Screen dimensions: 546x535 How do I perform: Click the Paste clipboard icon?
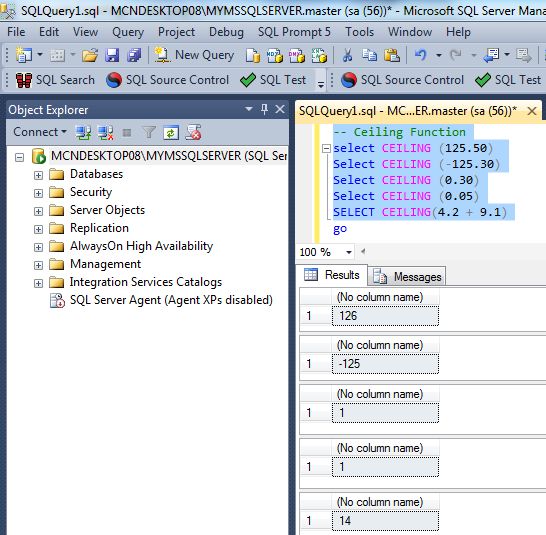coord(392,55)
